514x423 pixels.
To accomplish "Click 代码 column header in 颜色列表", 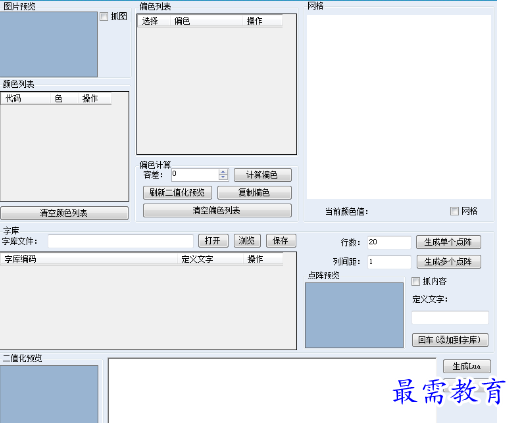I will pos(26,99).
